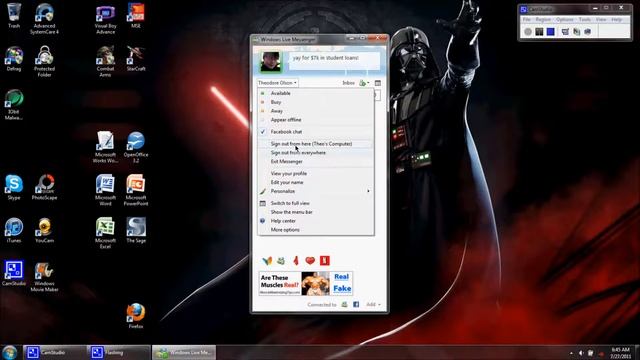Collapse the Theodore Olson name dropdown

(x=277, y=83)
